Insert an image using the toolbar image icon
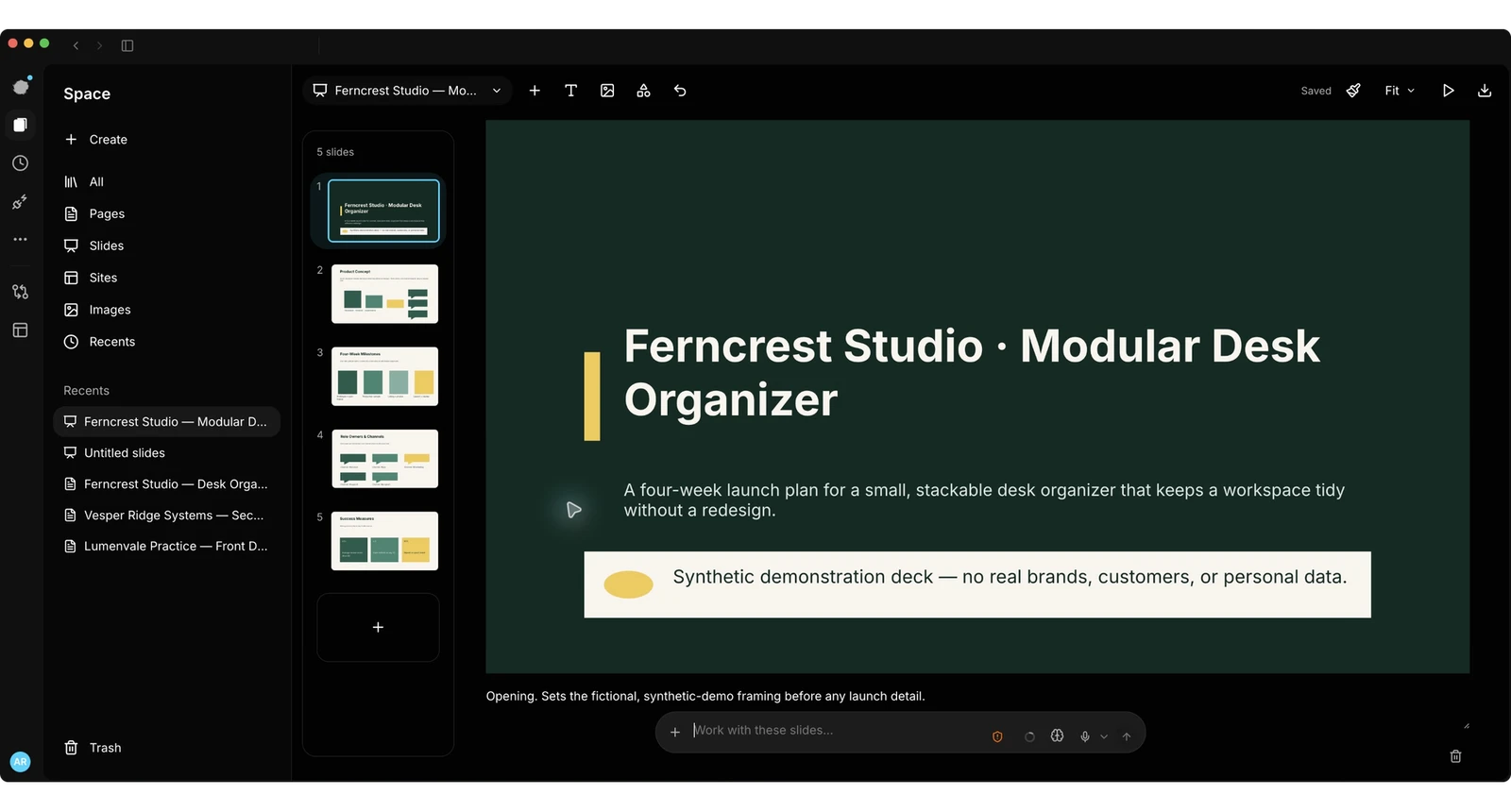The image size is (1511, 812). pos(607,91)
